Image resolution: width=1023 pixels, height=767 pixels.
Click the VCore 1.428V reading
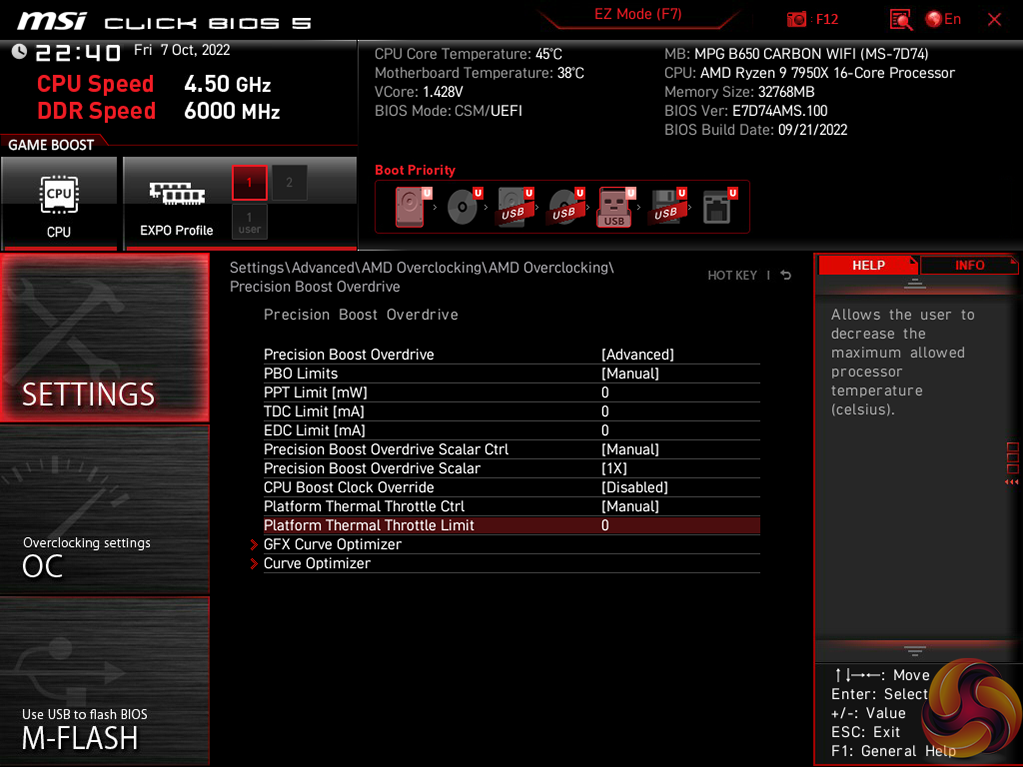418,92
